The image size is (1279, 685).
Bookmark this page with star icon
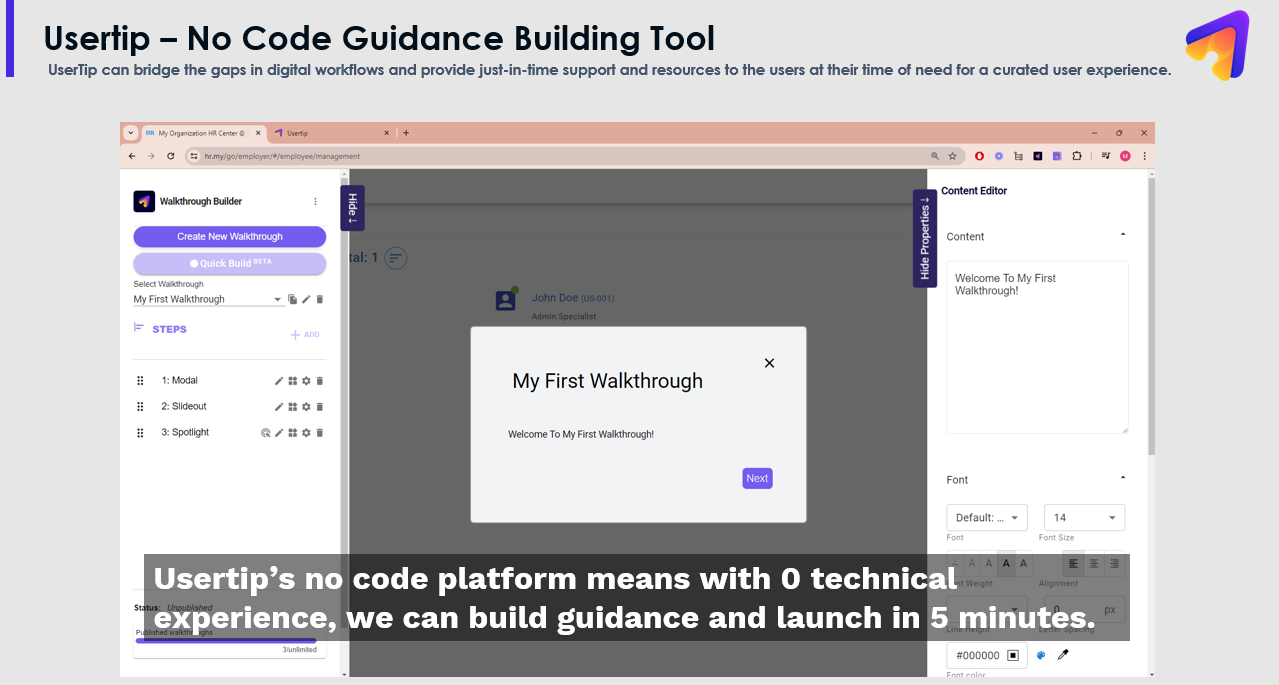(x=952, y=156)
